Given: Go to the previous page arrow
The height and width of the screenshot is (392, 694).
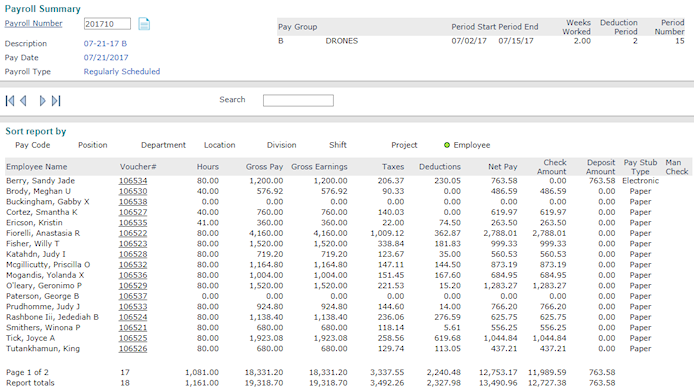Looking at the screenshot, I should (23, 101).
